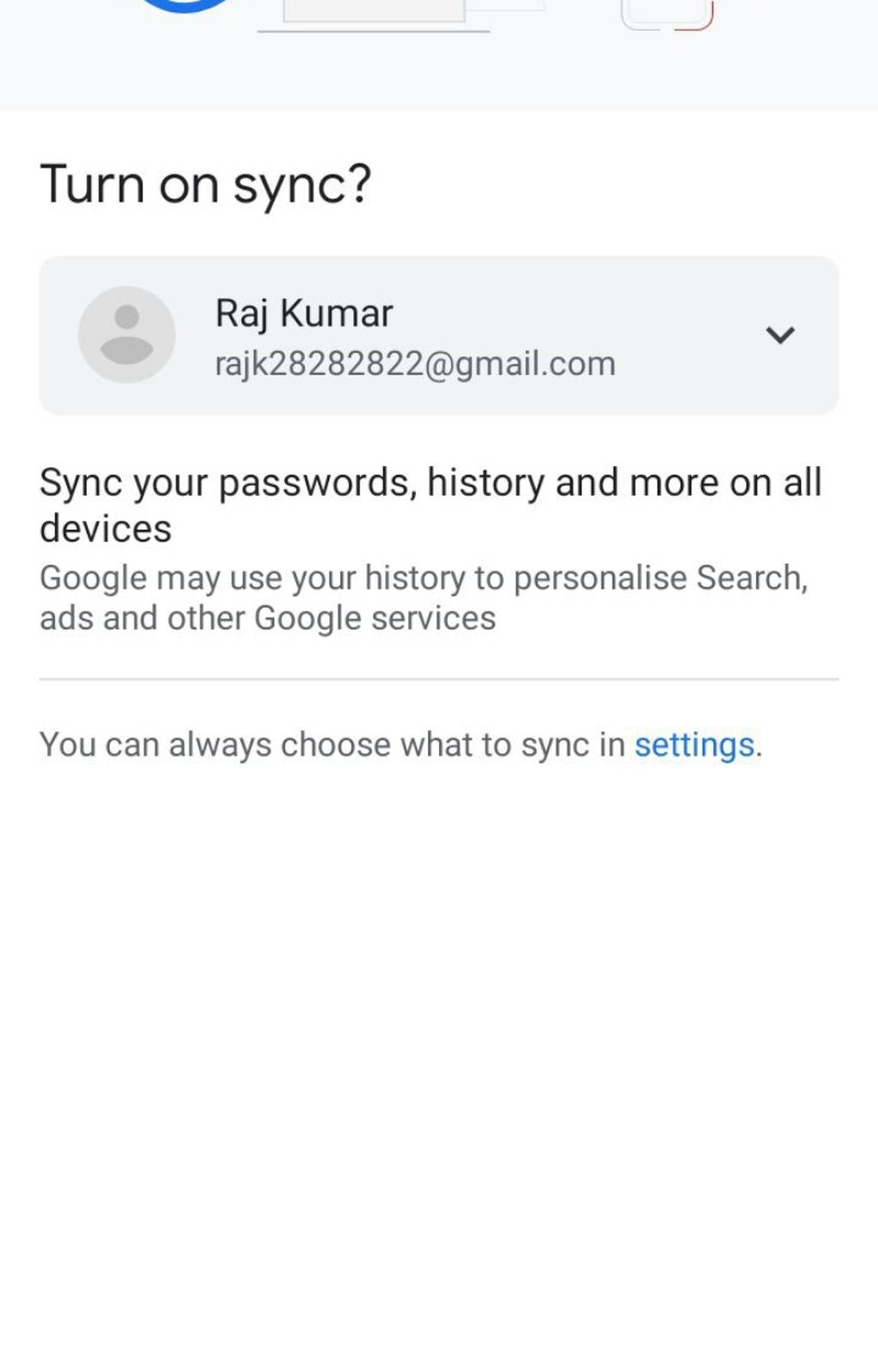Click the 'Google may use your history' notice
This screenshot has height=1372, width=878.
coord(424,598)
